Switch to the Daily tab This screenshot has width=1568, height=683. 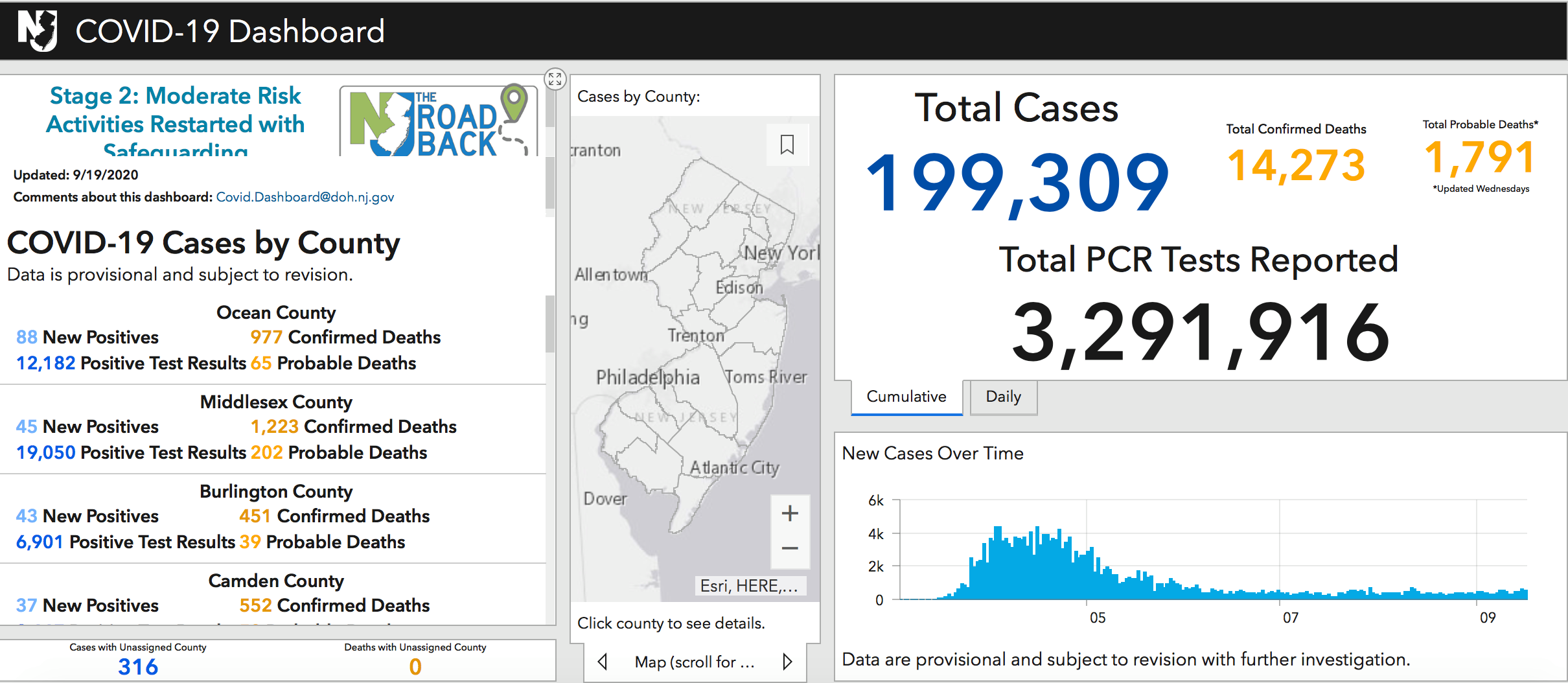point(1003,397)
